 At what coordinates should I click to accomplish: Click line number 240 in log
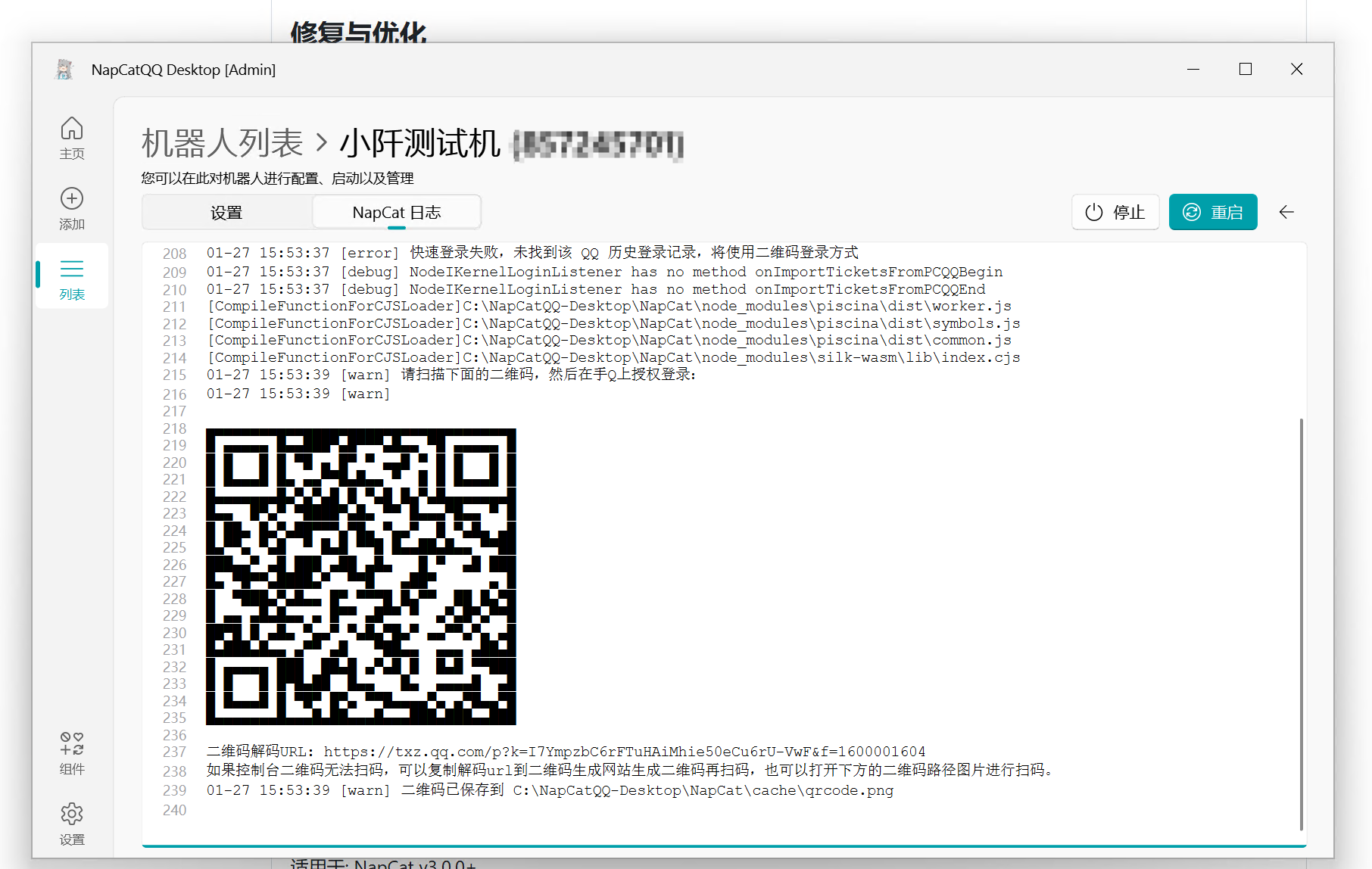click(x=174, y=810)
